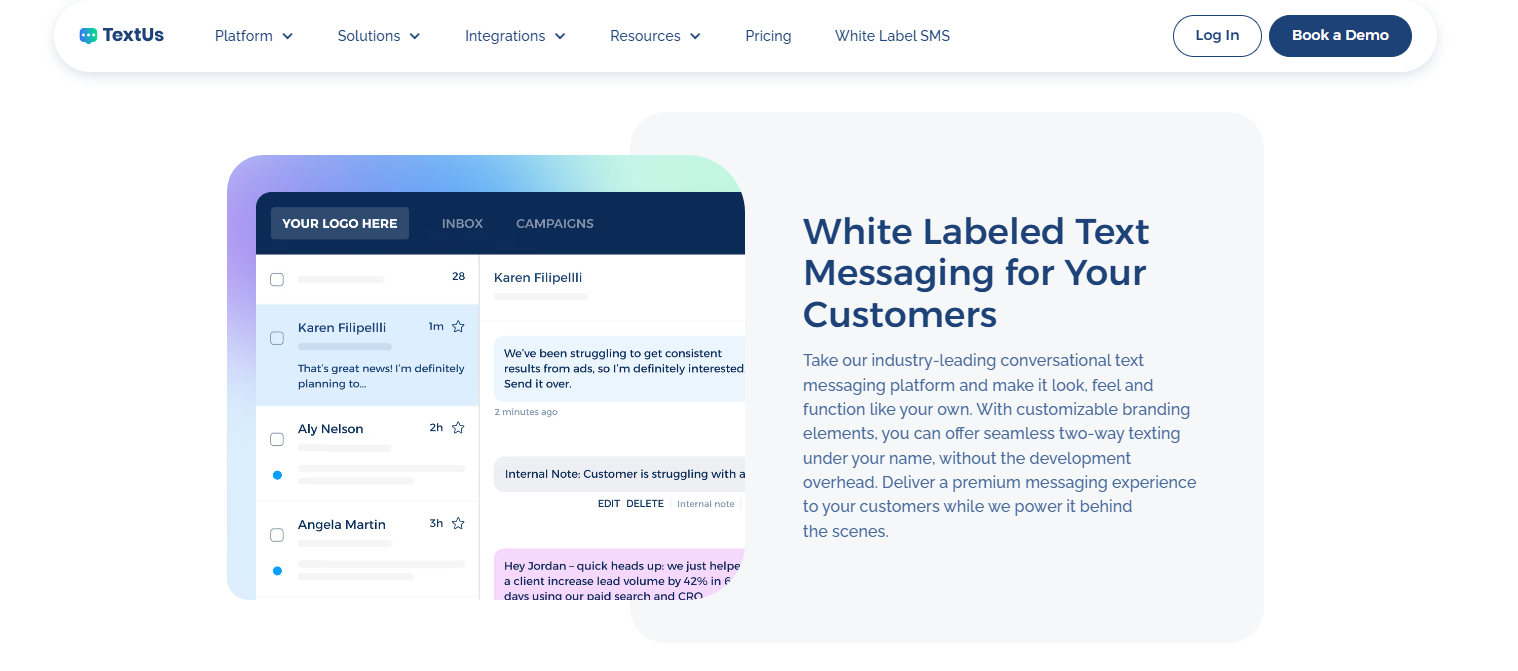Go to the Pricing page
1518x671 pixels.
(768, 36)
